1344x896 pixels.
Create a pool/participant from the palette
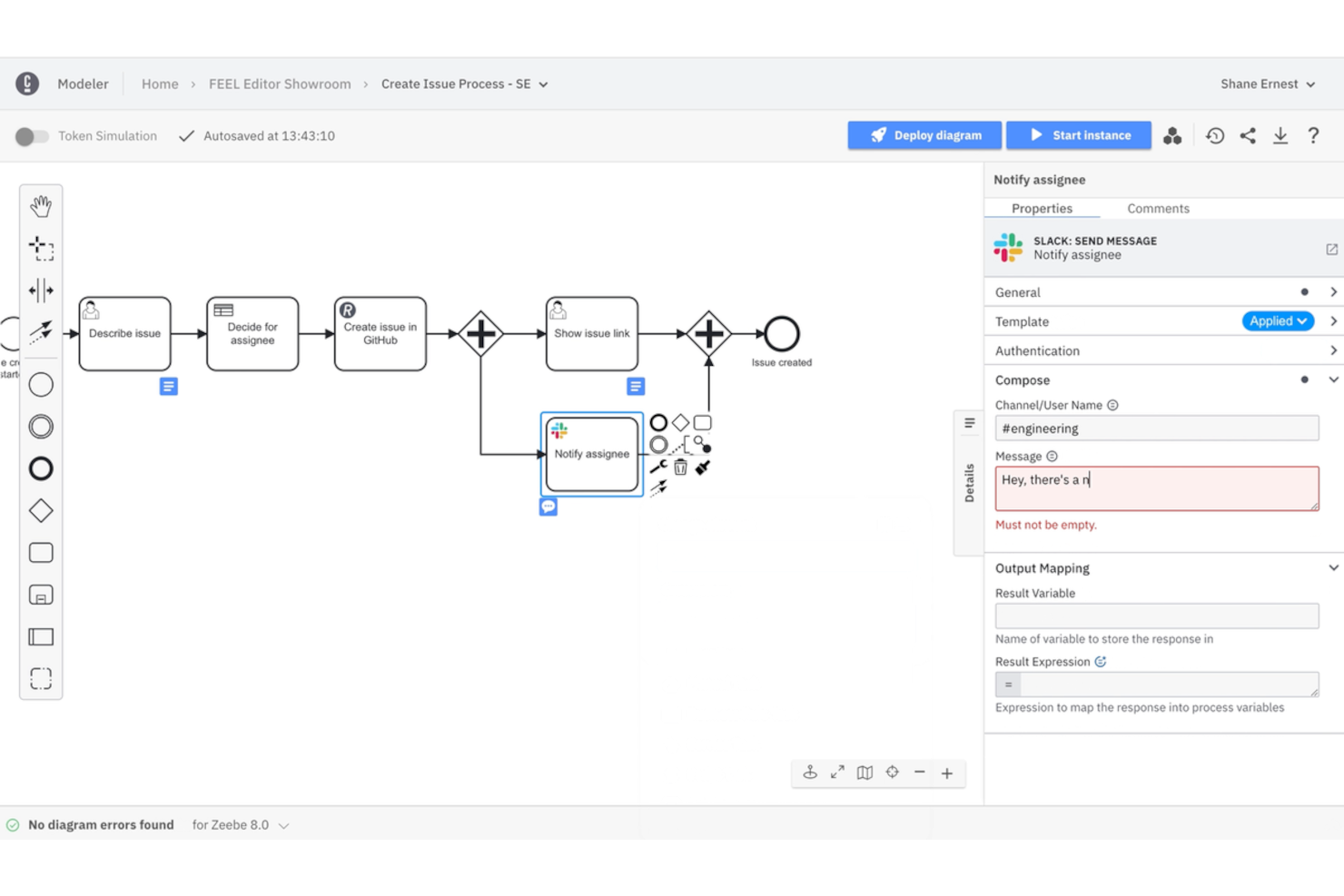[x=41, y=636]
